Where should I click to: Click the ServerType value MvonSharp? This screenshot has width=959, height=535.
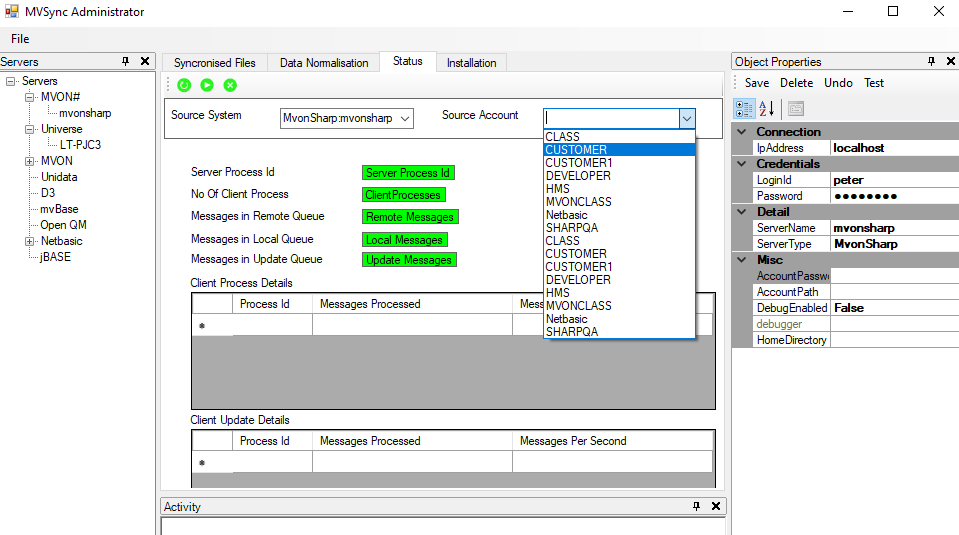coord(894,244)
